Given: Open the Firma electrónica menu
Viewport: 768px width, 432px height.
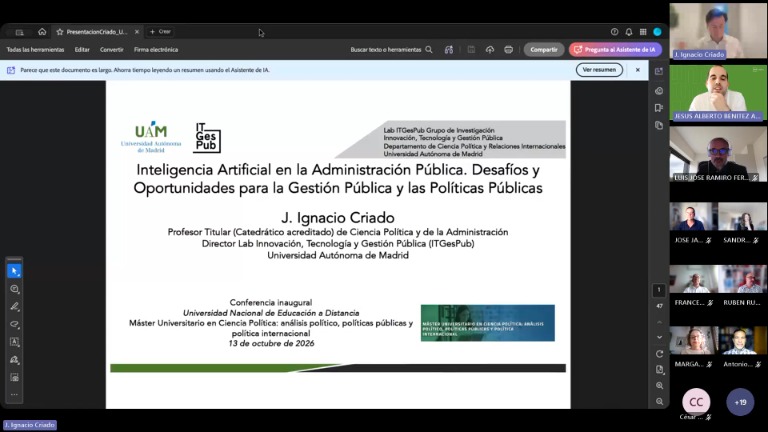Looking at the screenshot, I should (156, 49).
